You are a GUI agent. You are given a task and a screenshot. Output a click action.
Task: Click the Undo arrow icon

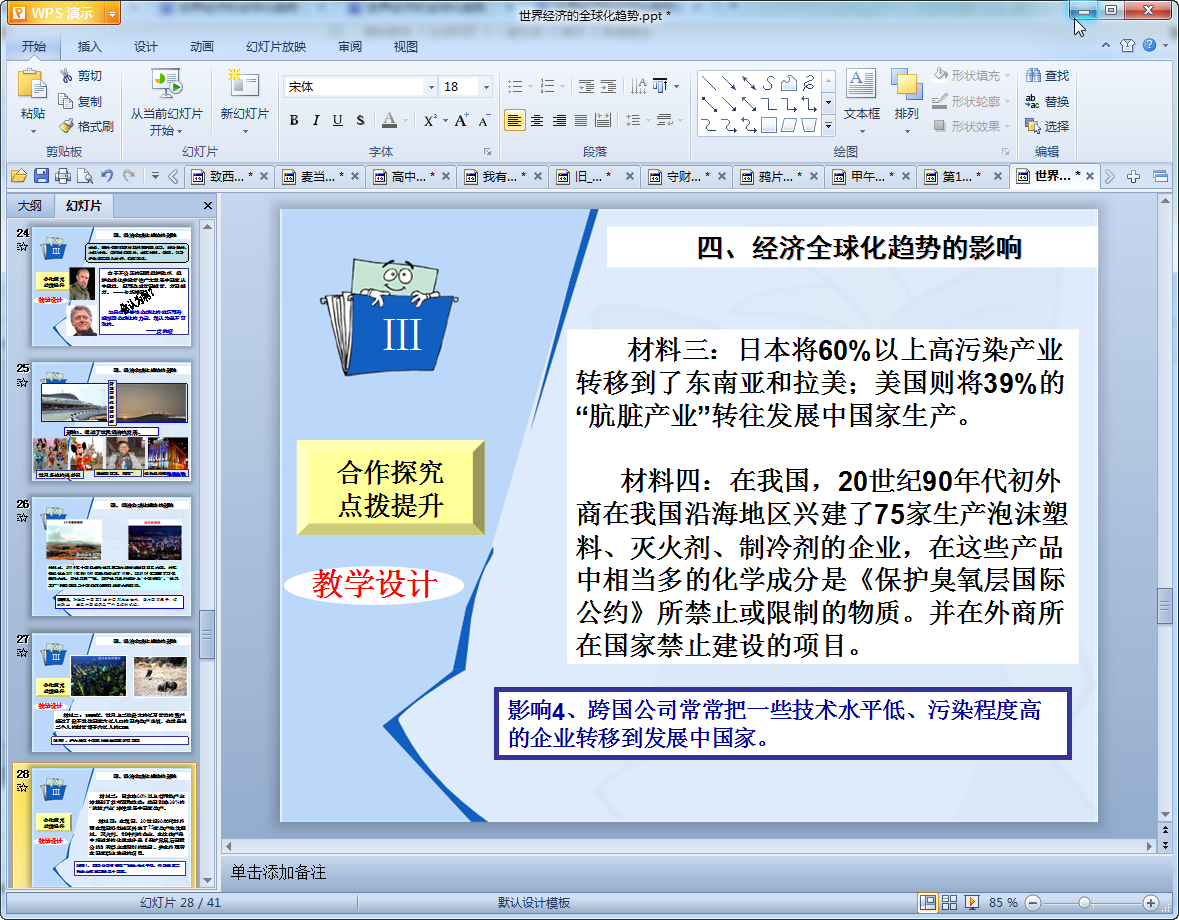[108, 176]
